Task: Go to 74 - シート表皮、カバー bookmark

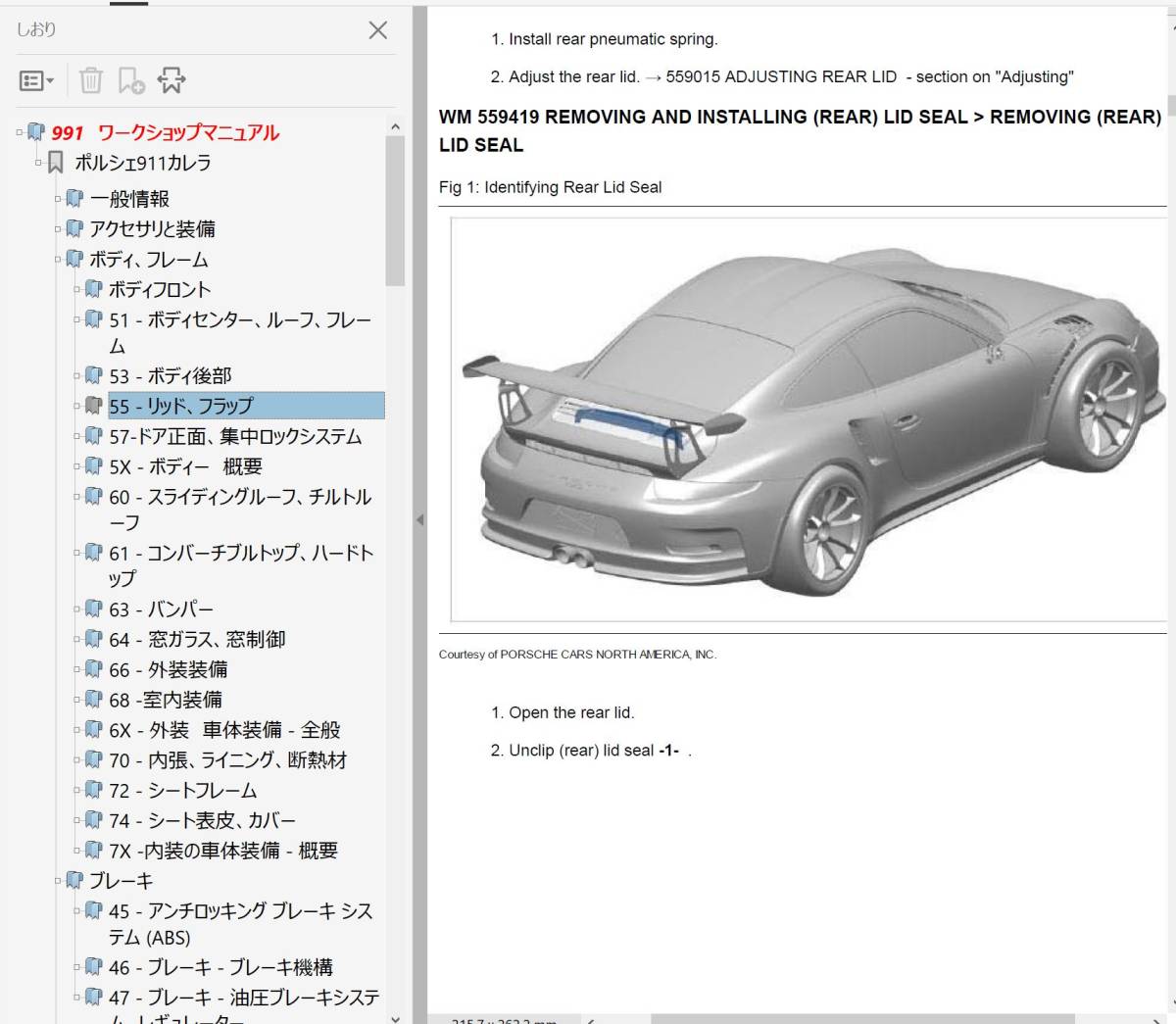Action: pyautogui.click(x=202, y=820)
